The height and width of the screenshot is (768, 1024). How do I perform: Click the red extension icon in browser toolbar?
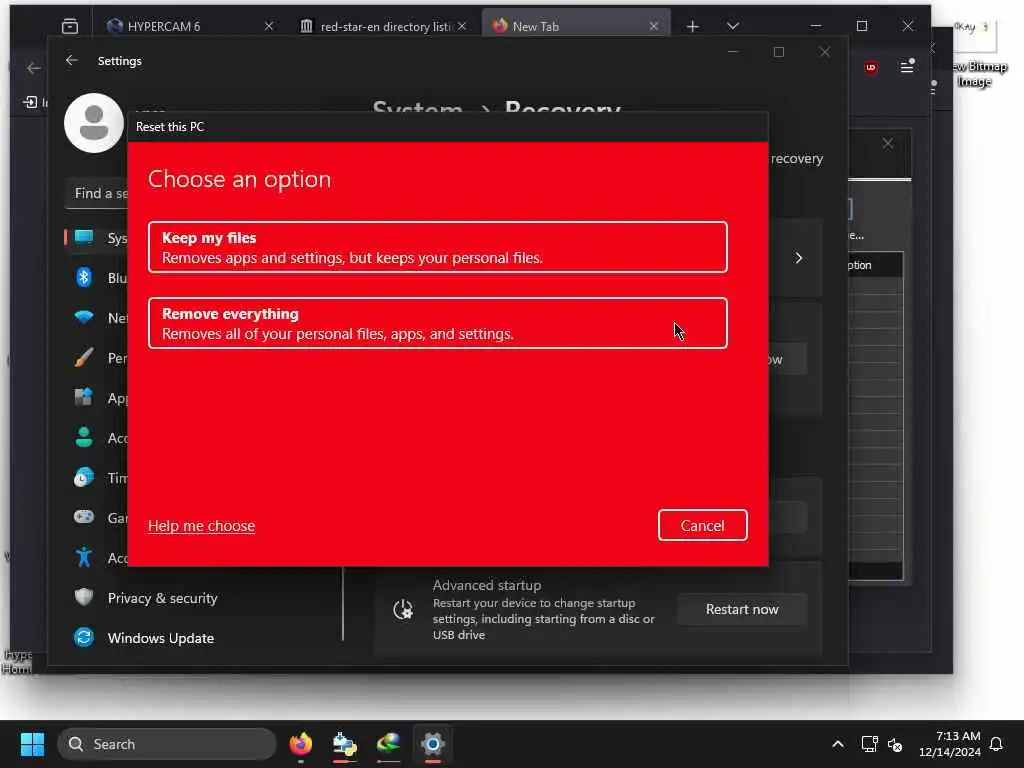point(871,67)
